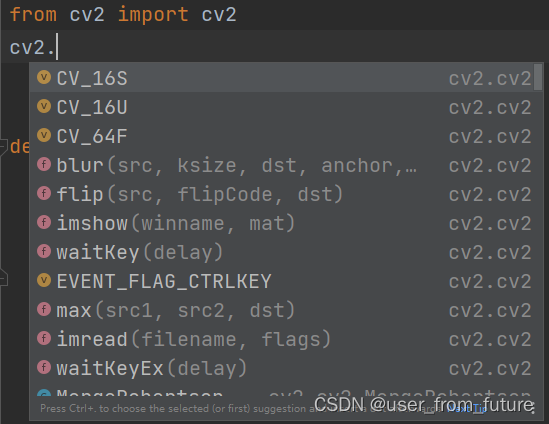Pick the EVENT_FLAG_CTRLKEY completion entry
The width and height of the screenshot is (549, 424).
(282, 281)
